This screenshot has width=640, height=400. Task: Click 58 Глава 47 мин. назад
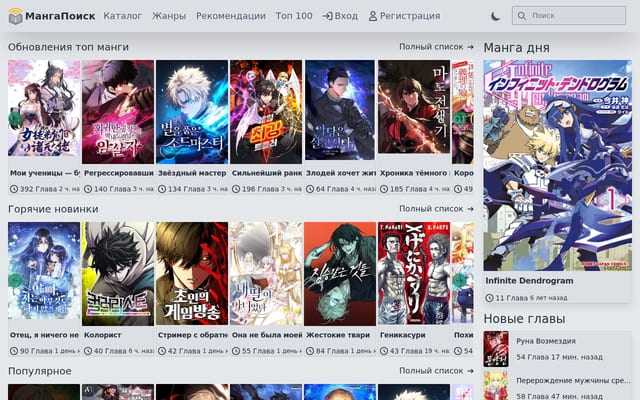559,396
